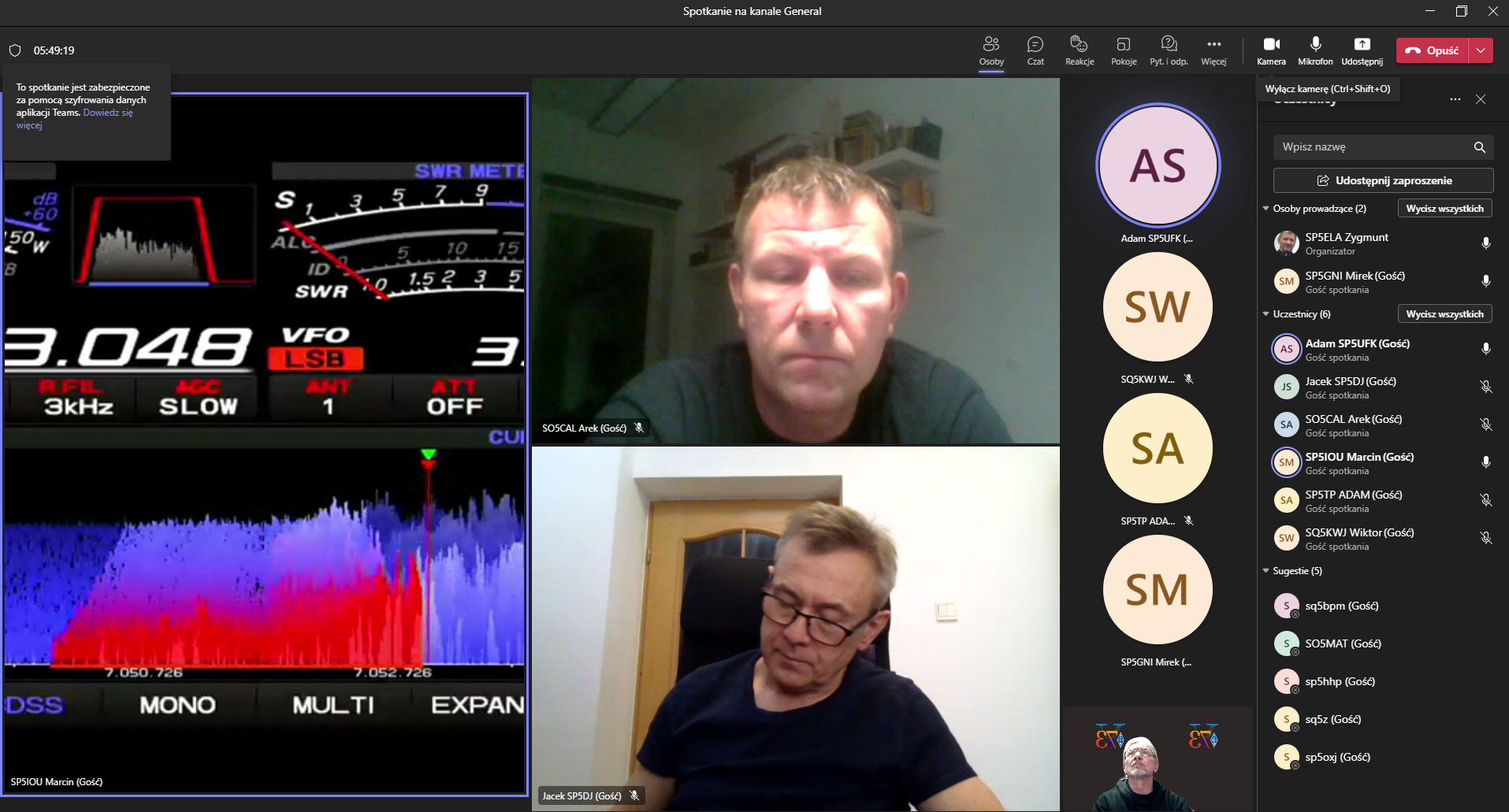Select Jacek SP5DJ (Gość) participant
Image resolution: width=1509 pixels, height=812 pixels.
(1383, 387)
